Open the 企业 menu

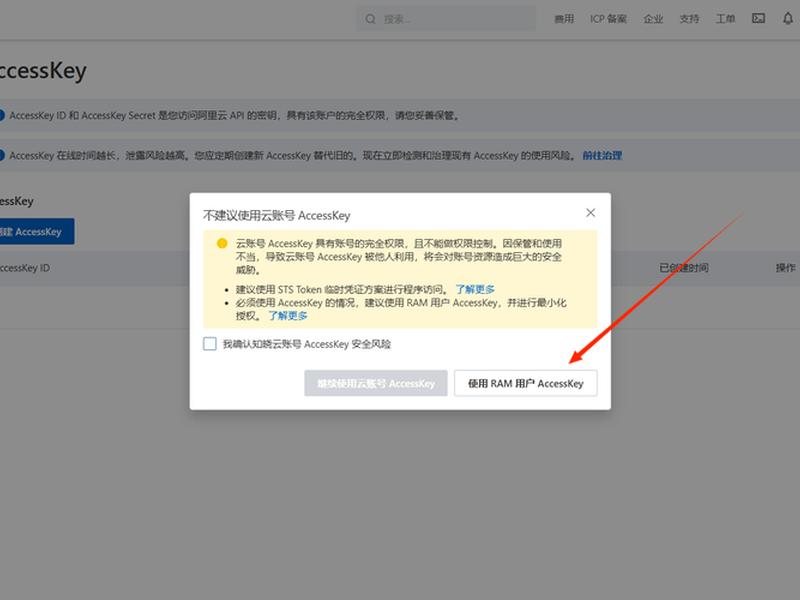[653, 19]
